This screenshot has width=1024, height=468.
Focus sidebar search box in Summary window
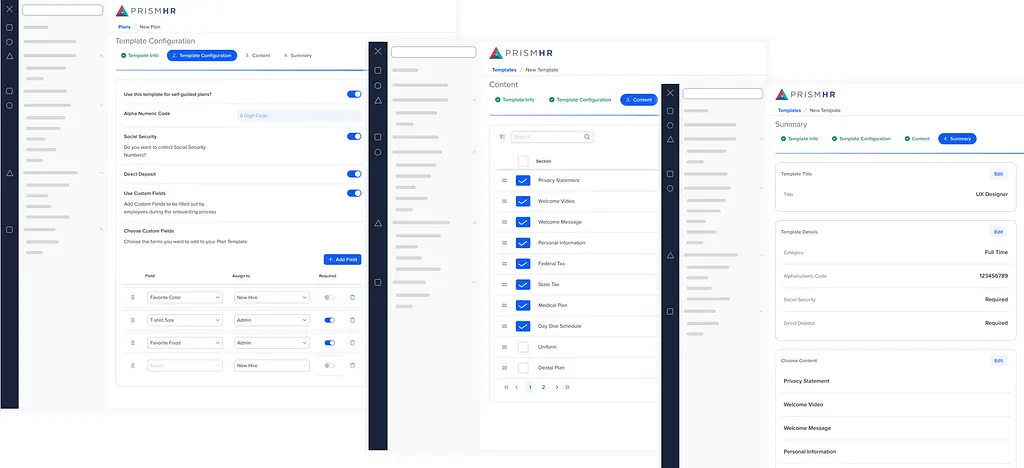[722, 93]
